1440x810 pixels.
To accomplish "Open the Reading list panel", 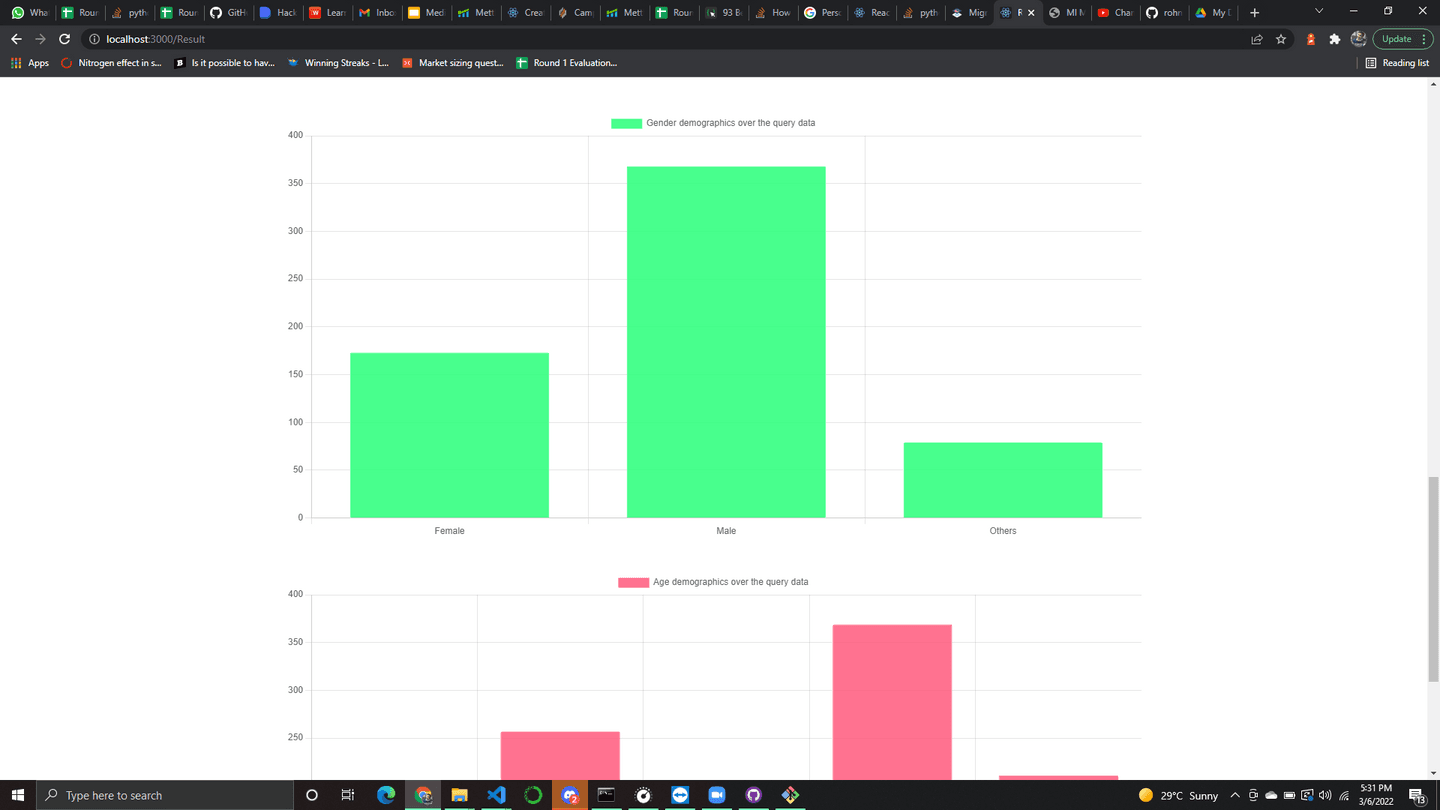I will click(1397, 63).
